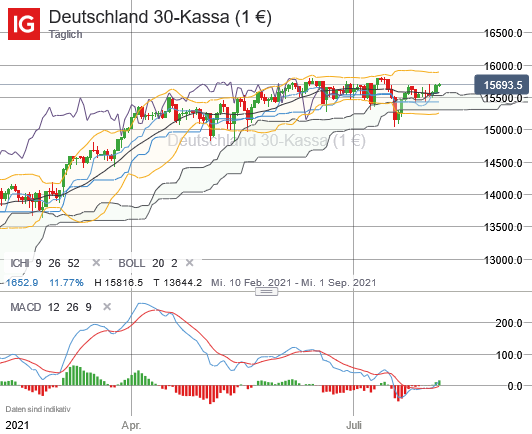This screenshot has width=532, height=434.
Task: Open ICHI 9 26 52 indicator settings
Action: (x=45, y=263)
